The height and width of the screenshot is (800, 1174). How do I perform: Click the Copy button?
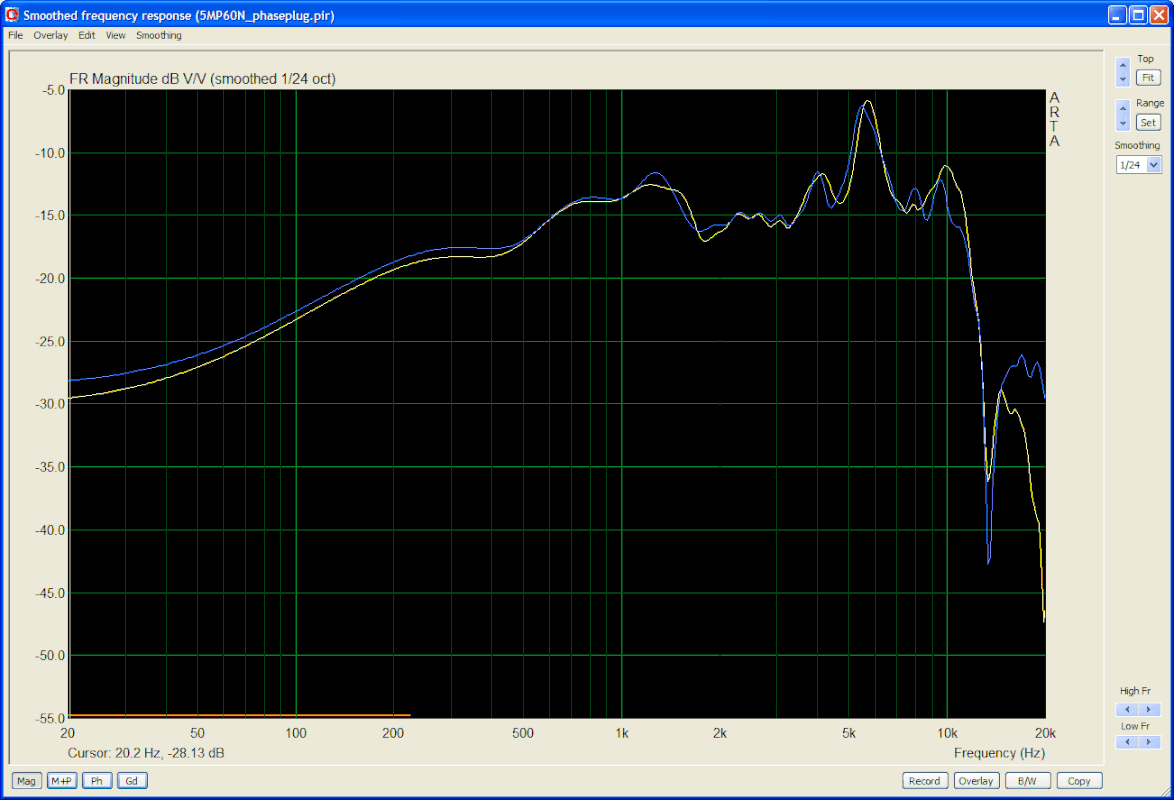click(x=1079, y=781)
